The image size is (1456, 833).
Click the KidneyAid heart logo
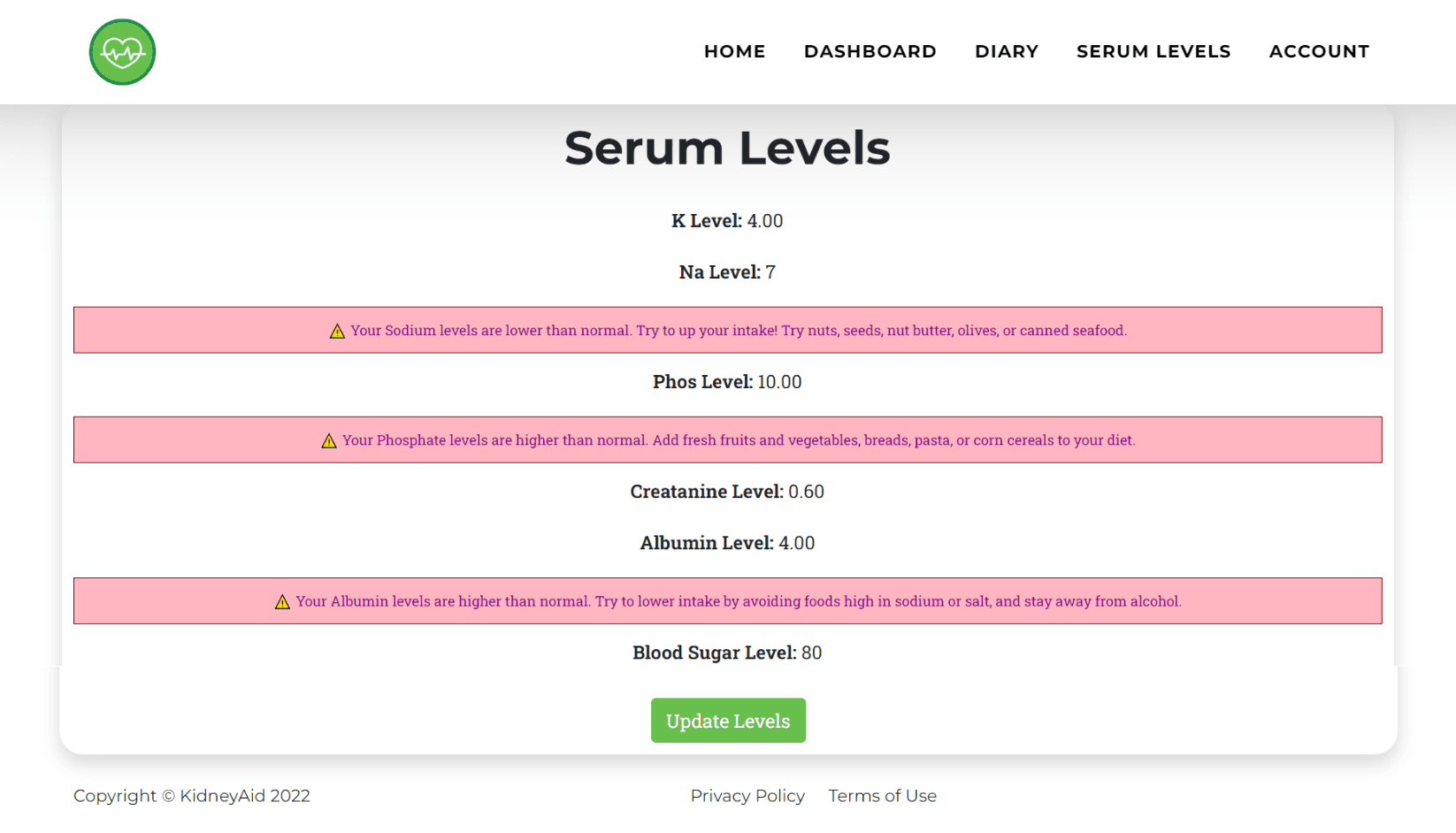click(x=122, y=52)
